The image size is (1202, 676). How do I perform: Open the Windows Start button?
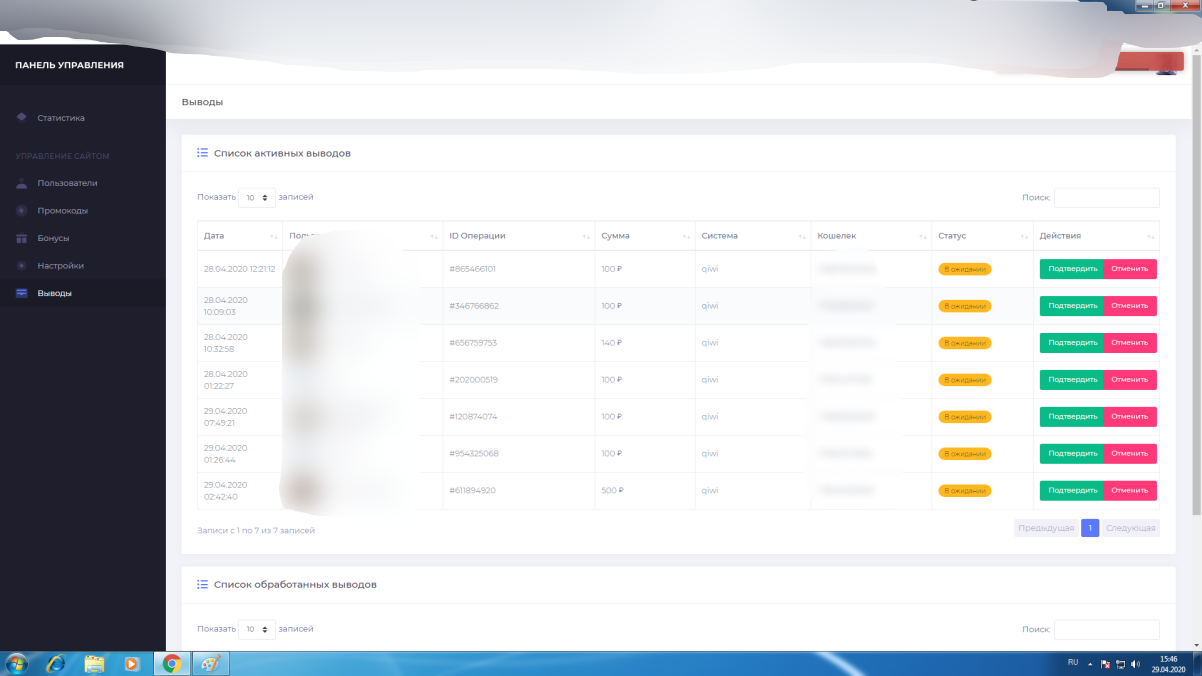[17, 663]
